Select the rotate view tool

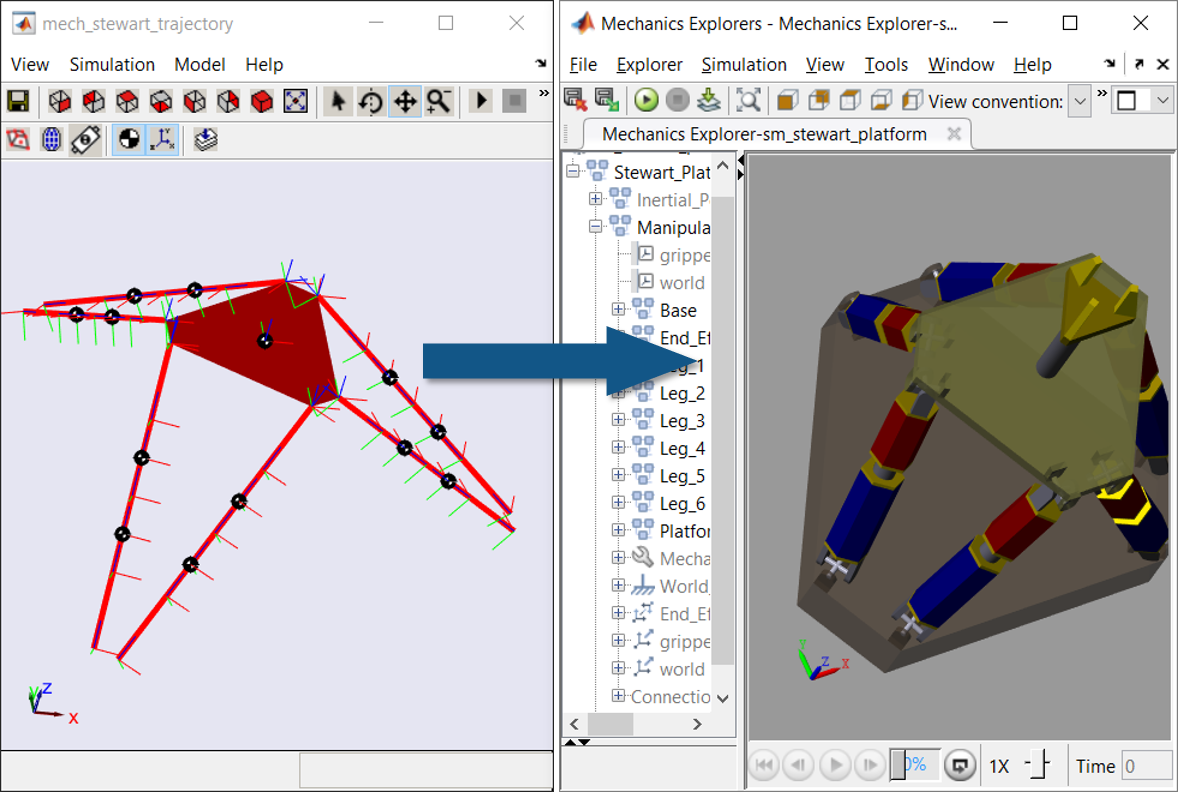pos(370,101)
